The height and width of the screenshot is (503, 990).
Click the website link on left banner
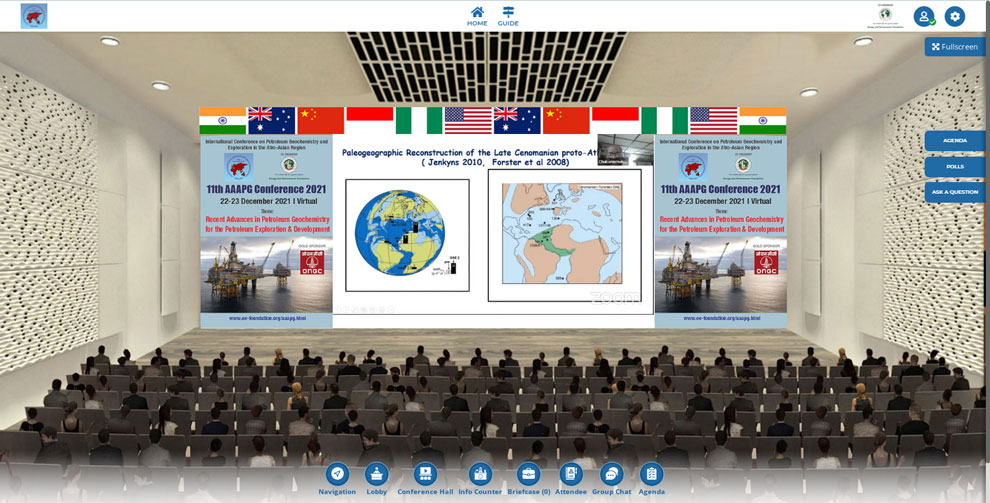click(x=267, y=319)
